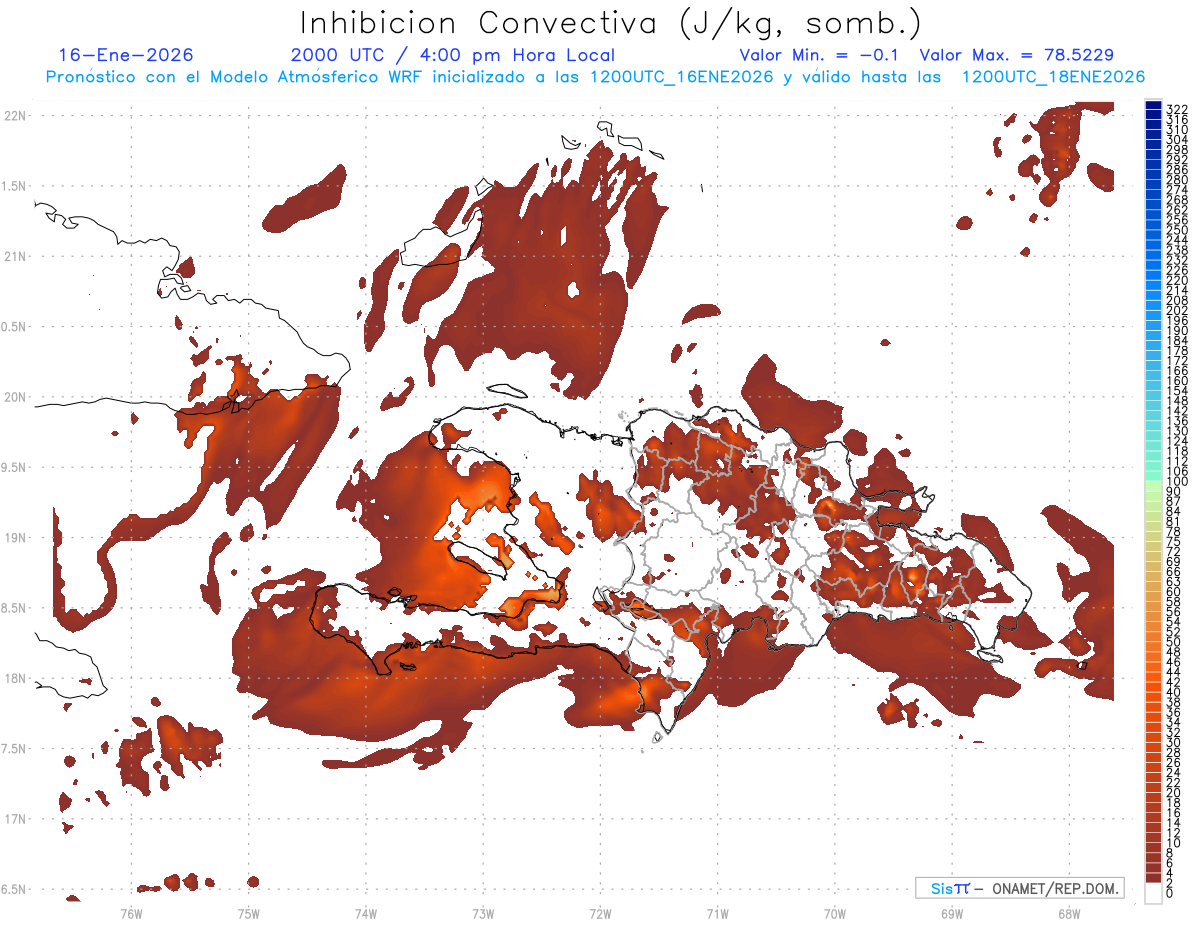The height and width of the screenshot is (927, 1200).
Task: Select the 'Valor Min. = -0.1' reading
Action: pyautogui.click(x=821, y=55)
